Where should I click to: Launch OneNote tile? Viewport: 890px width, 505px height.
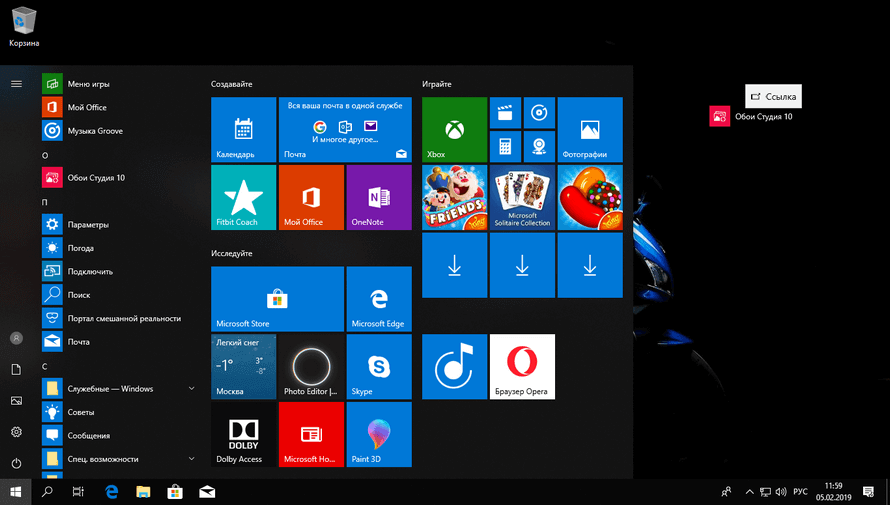(x=378, y=197)
